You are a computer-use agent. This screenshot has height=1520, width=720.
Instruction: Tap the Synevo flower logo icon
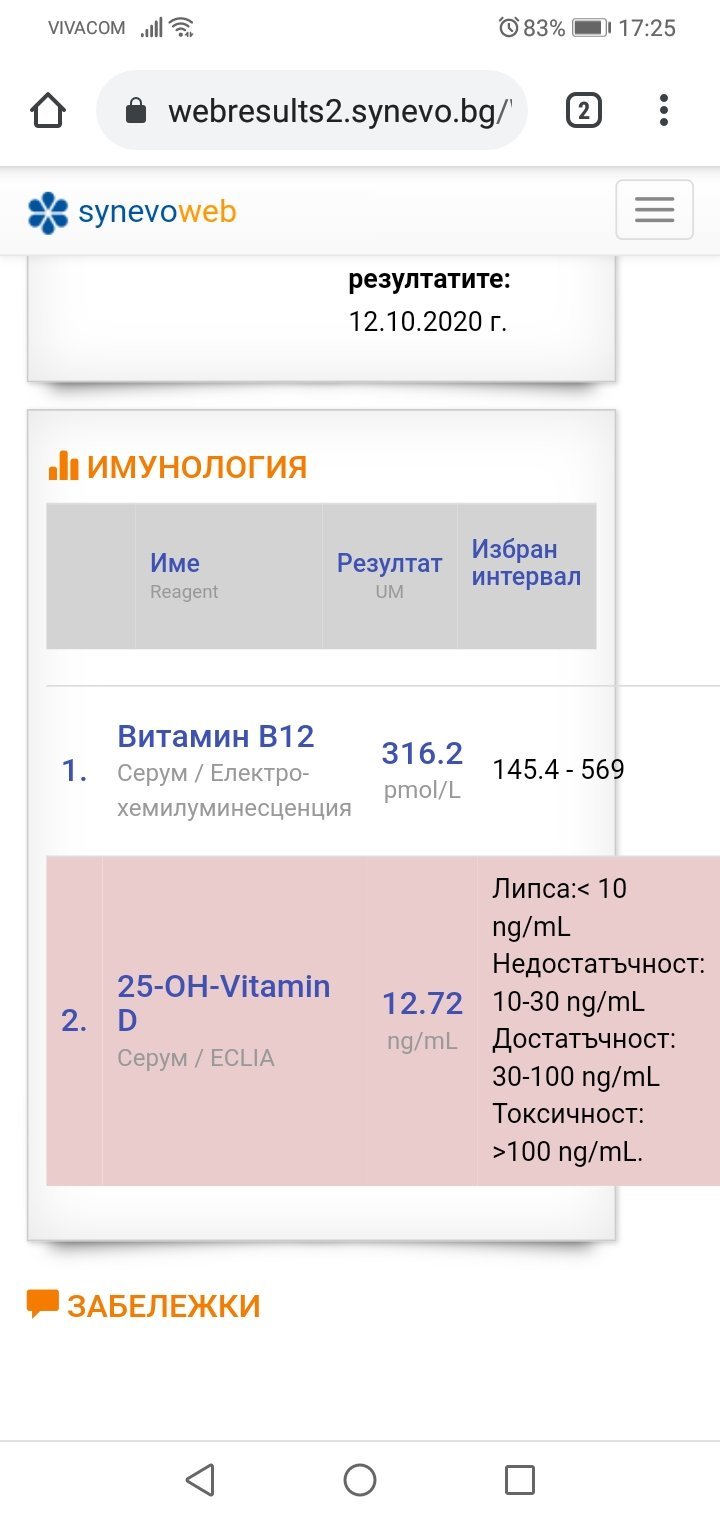[48, 212]
